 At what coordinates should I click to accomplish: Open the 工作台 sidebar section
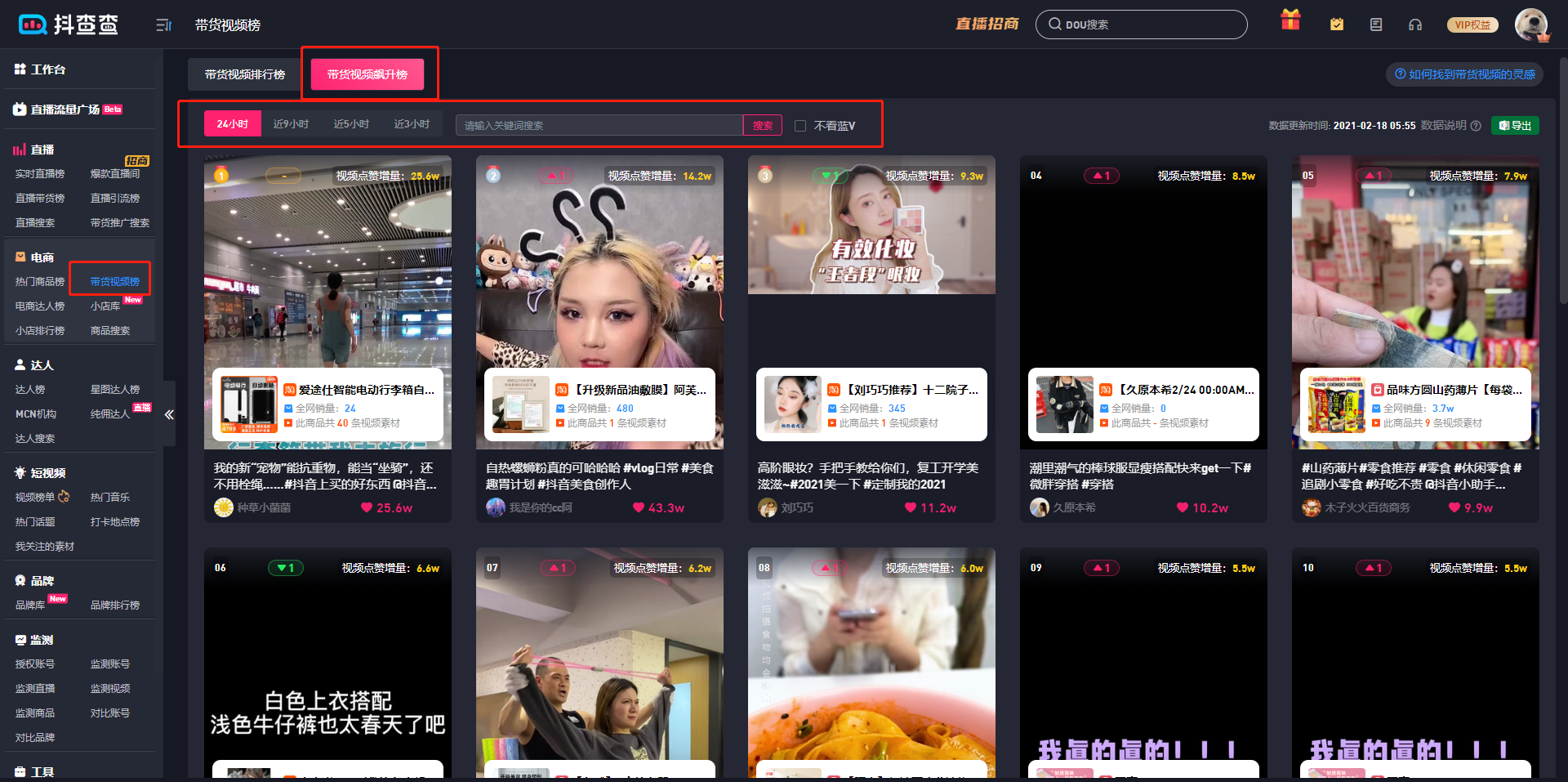tap(48, 69)
